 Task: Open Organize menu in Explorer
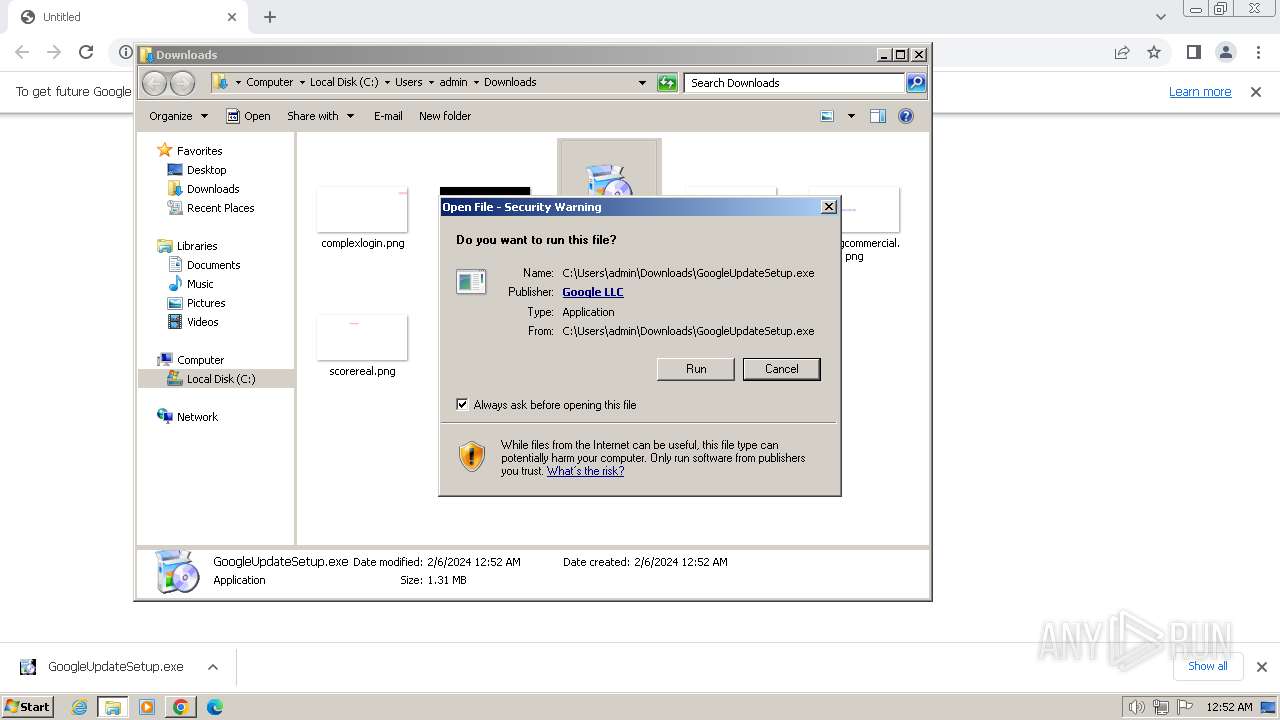point(178,116)
